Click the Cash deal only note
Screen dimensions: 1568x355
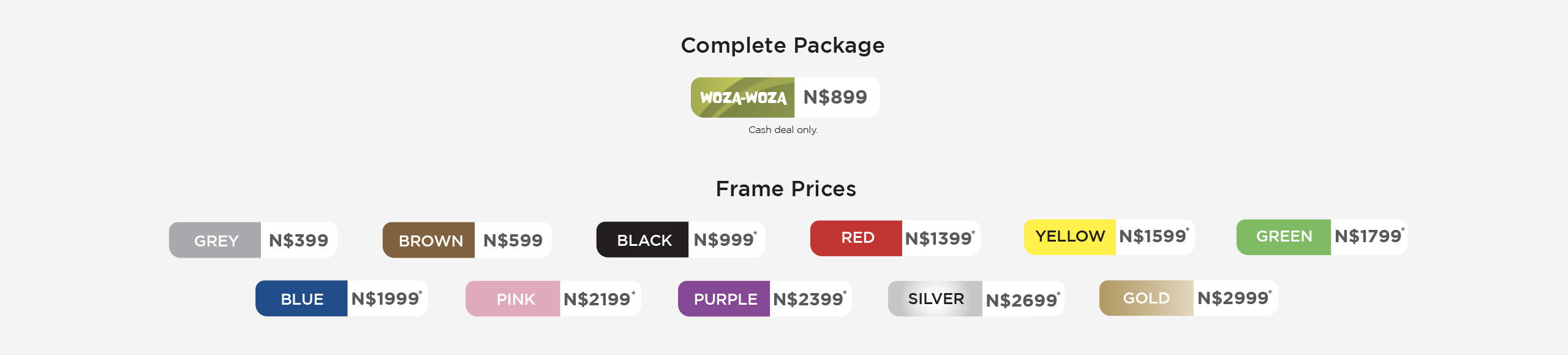[783, 130]
